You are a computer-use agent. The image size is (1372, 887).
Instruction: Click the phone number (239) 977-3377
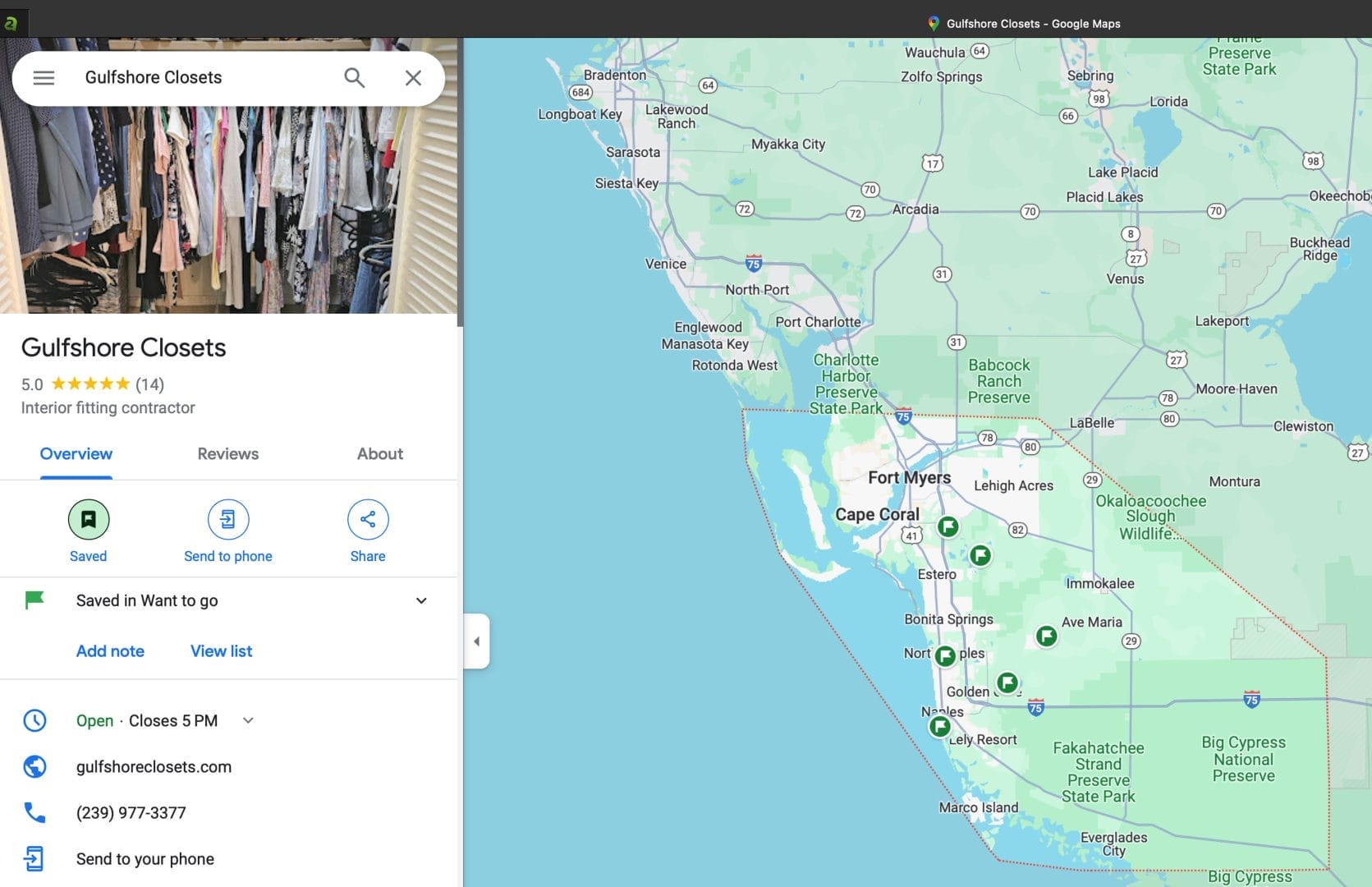(131, 813)
